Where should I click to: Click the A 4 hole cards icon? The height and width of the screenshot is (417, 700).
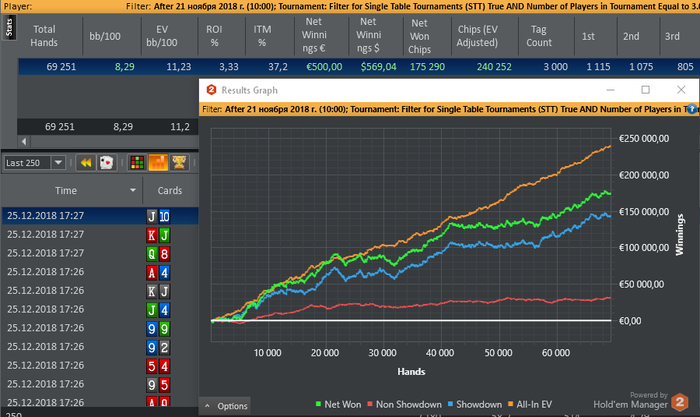tap(158, 273)
